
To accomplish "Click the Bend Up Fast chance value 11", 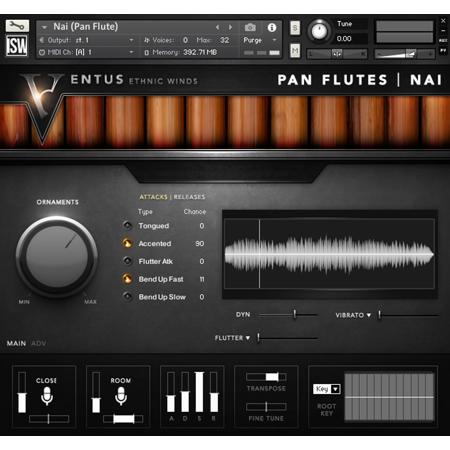I will pyautogui.click(x=202, y=279).
